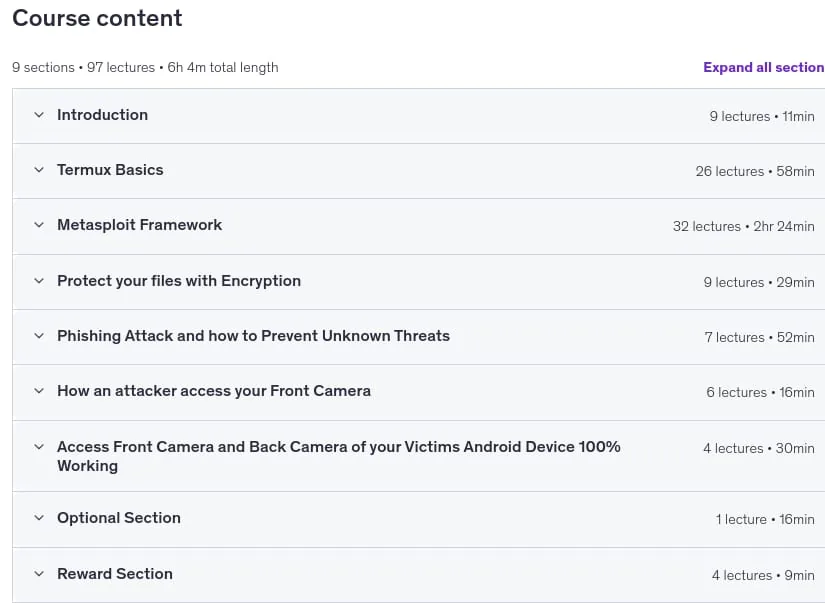Screen dimensions: 825x603
Task: Open the Termux Basics section title
Action: [110, 170]
